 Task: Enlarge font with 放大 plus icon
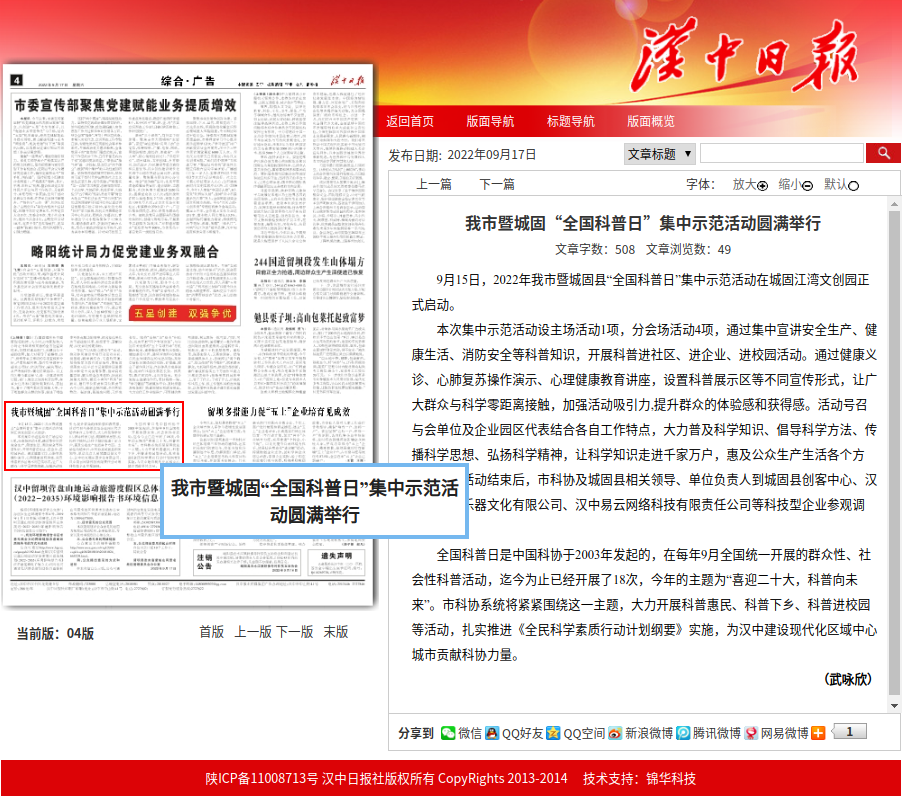tap(762, 185)
